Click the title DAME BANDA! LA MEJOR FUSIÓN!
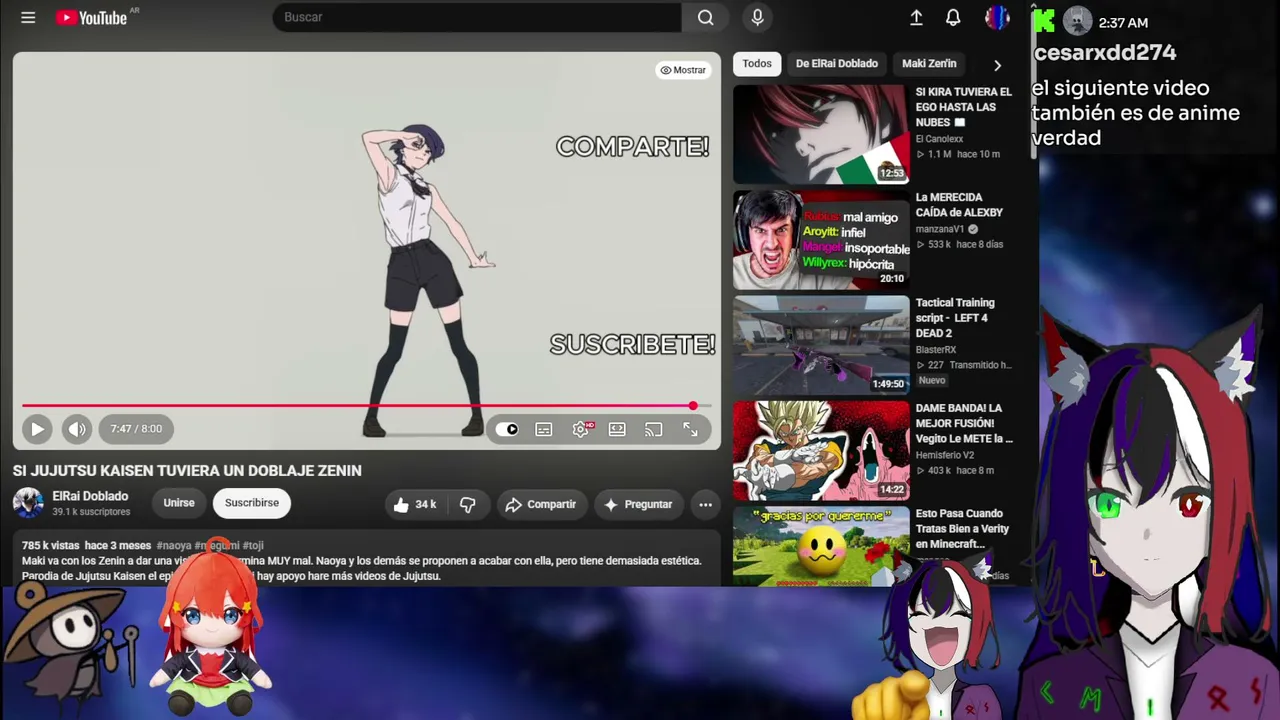This screenshot has height=720, width=1280. click(964, 423)
